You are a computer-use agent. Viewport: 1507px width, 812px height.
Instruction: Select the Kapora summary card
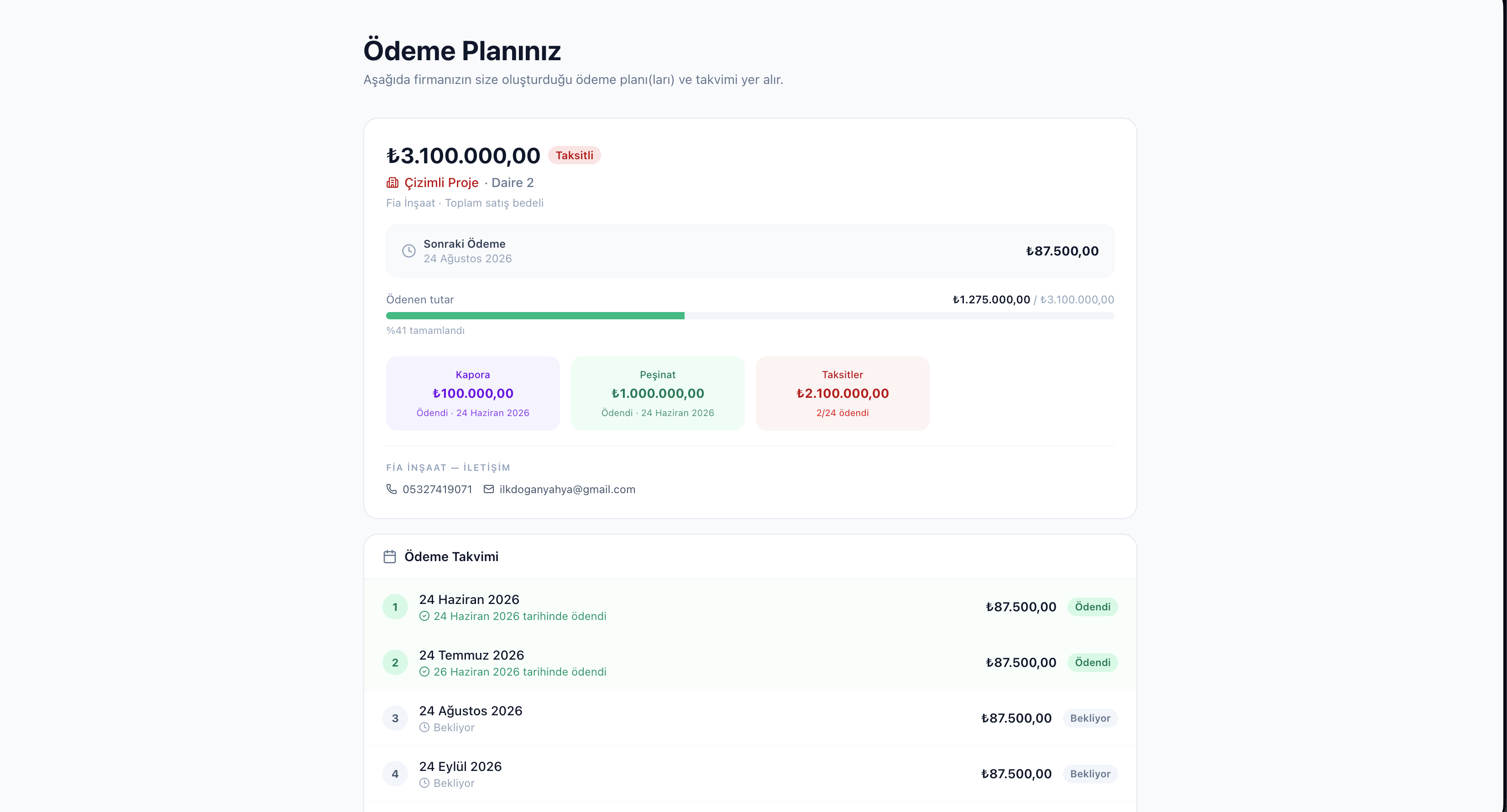click(473, 393)
